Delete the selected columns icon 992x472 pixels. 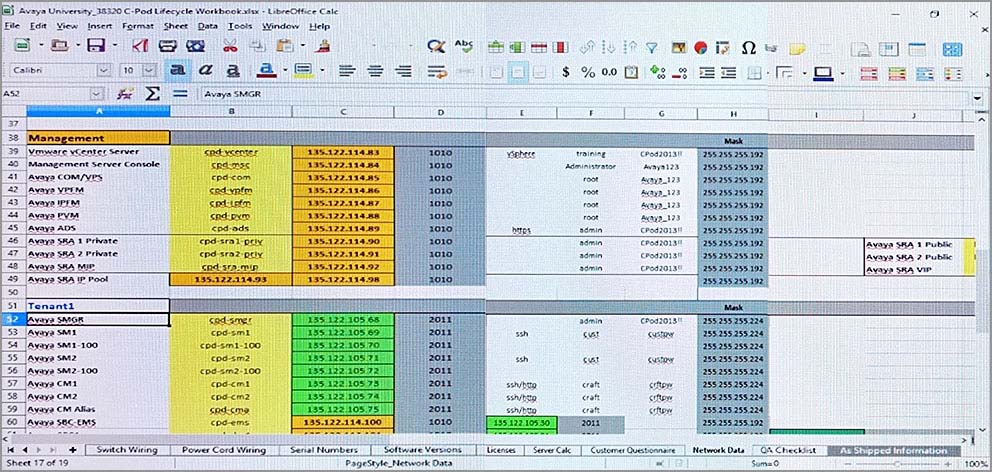(561, 47)
